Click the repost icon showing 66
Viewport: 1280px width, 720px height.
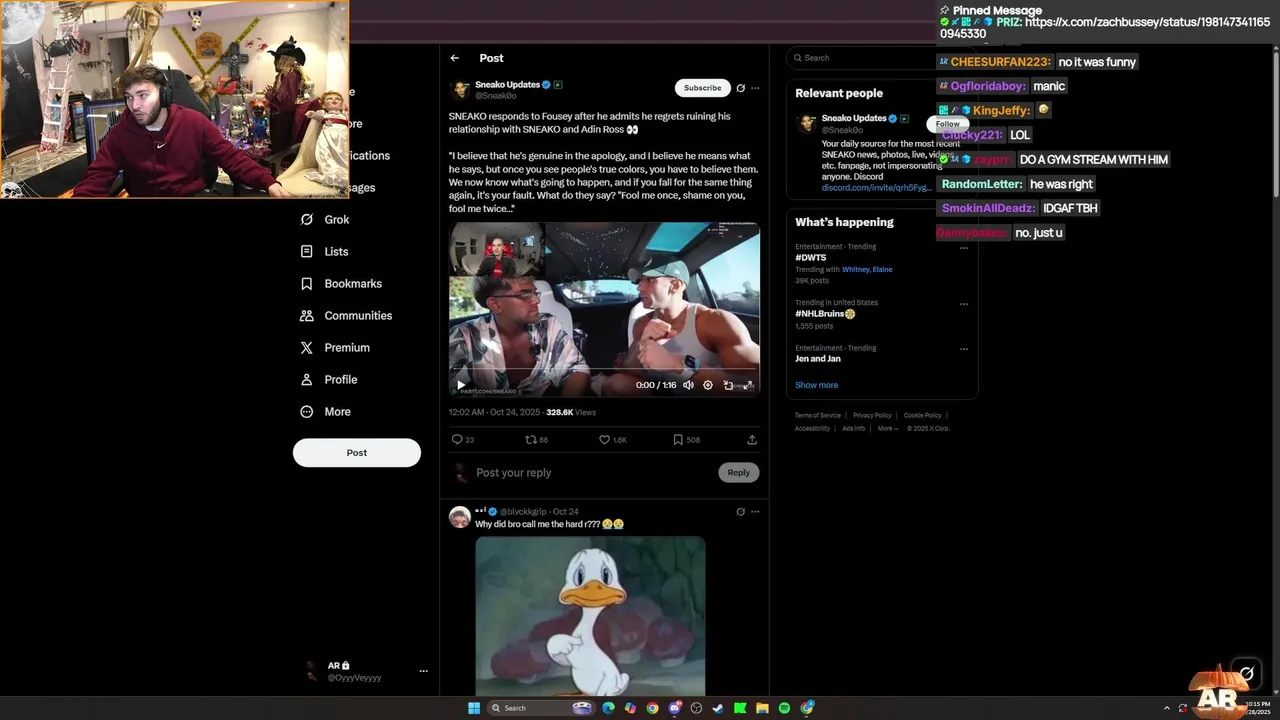click(x=537, y=440)
